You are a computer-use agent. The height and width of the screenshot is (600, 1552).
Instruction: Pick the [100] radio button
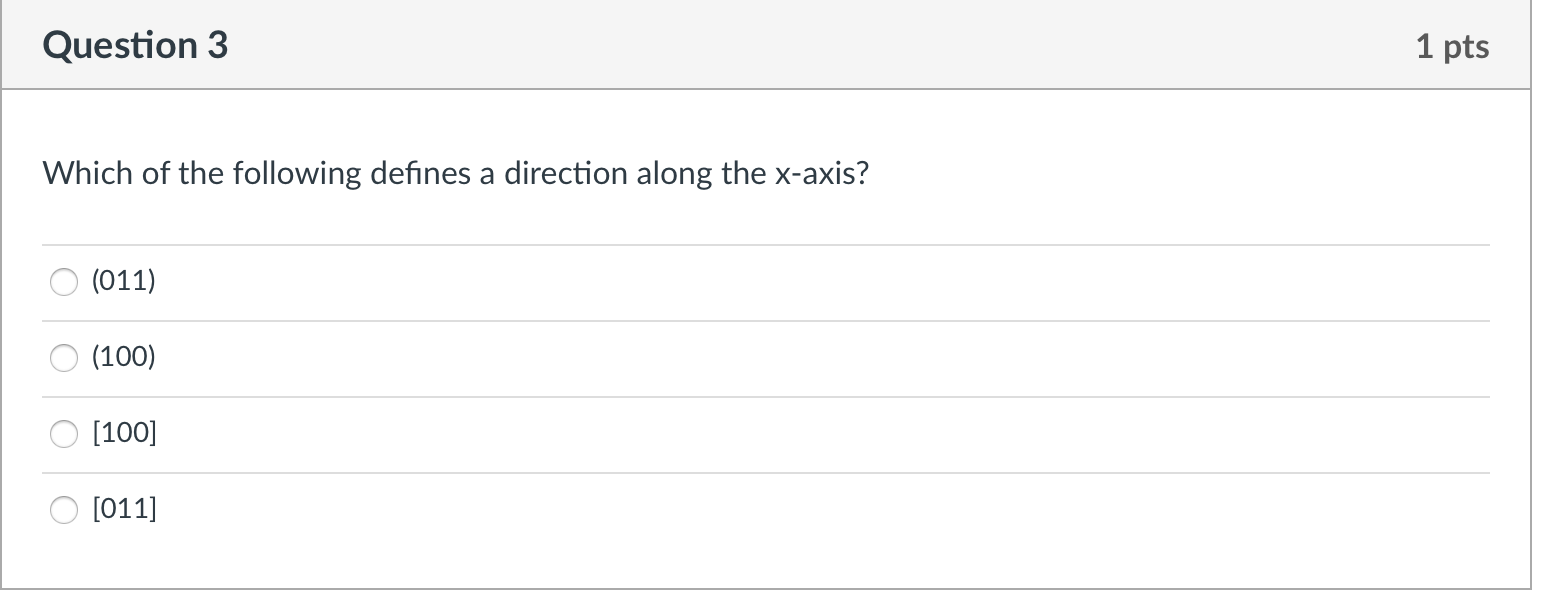[x=64, y=435]
